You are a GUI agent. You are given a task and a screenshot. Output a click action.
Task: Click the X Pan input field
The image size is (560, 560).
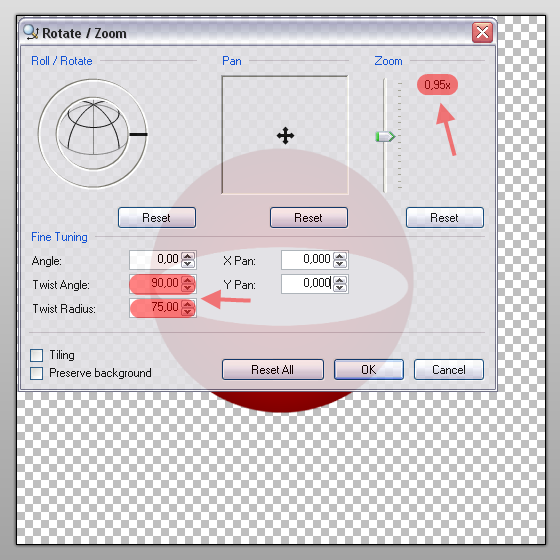307,260
